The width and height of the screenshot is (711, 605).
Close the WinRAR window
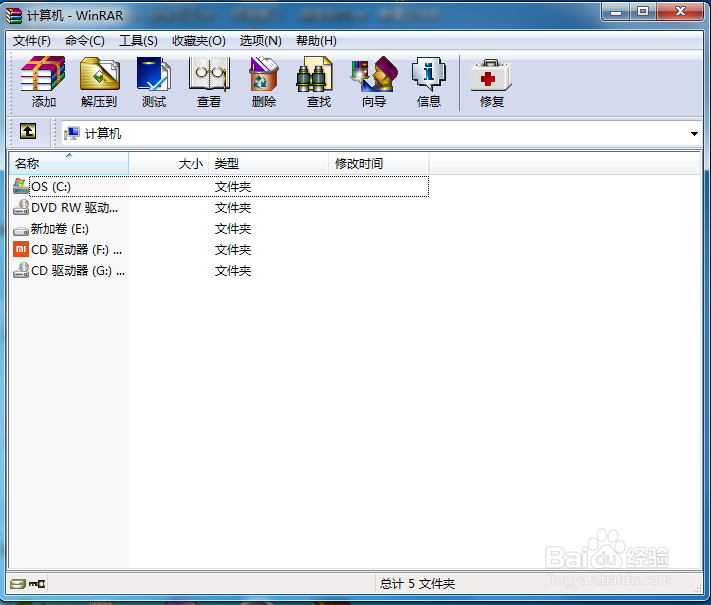click(680, 12)
